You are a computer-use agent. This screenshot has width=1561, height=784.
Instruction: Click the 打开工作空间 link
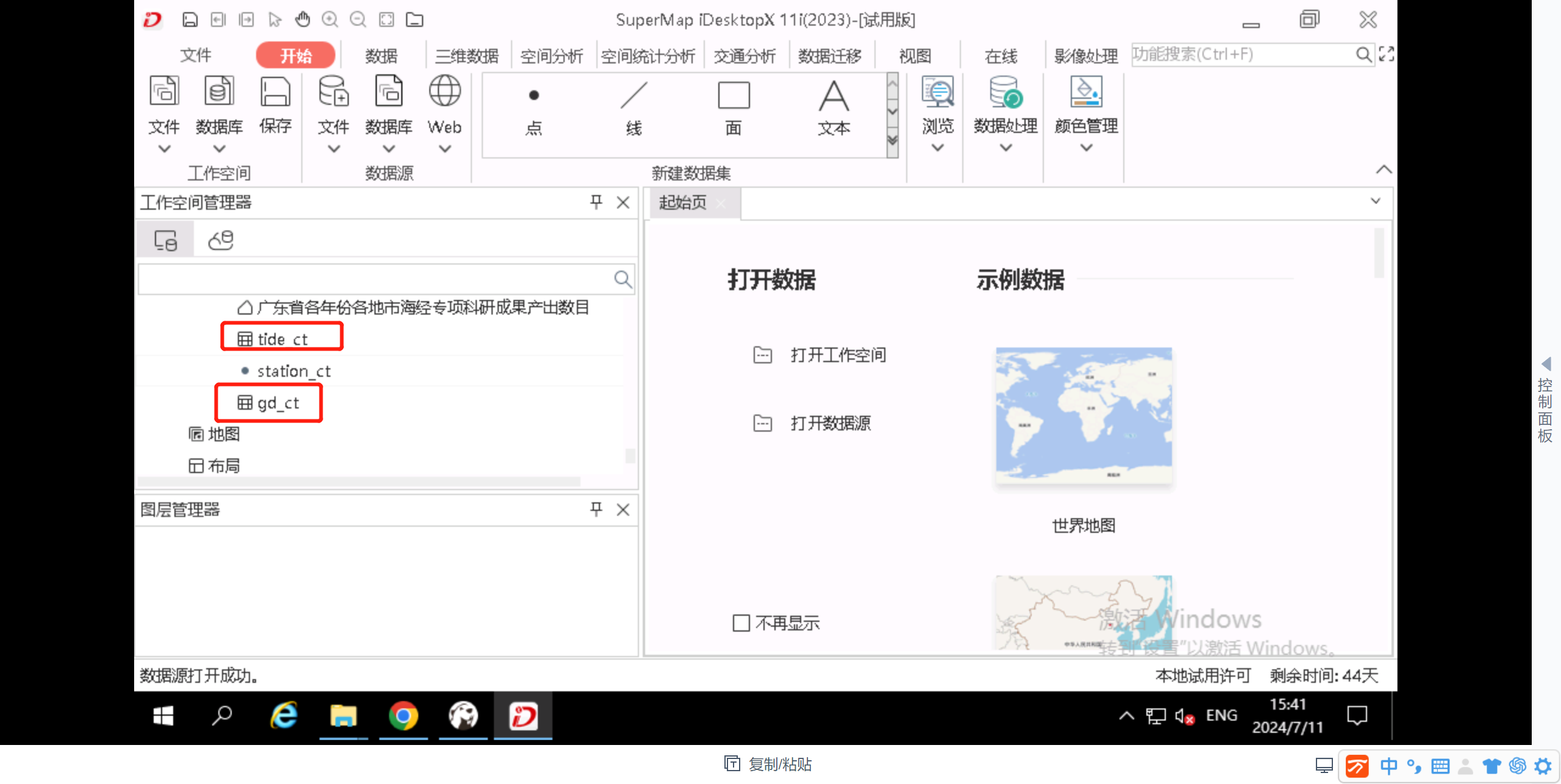837,355
